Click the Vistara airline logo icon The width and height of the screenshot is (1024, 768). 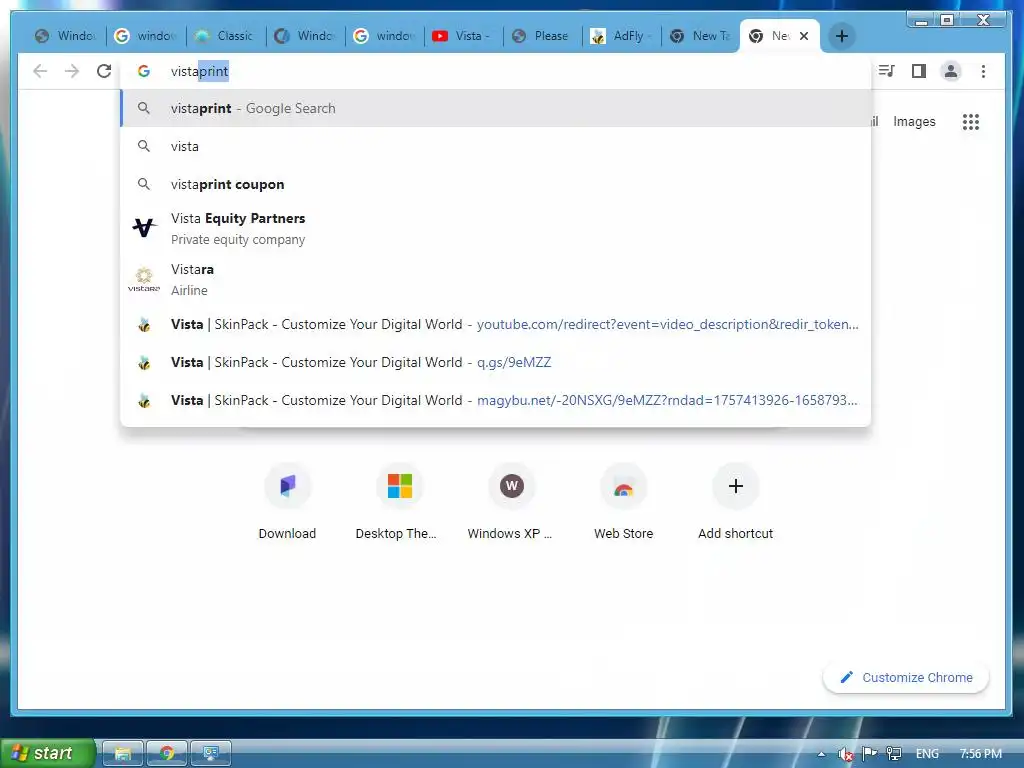tap(144, 279)
